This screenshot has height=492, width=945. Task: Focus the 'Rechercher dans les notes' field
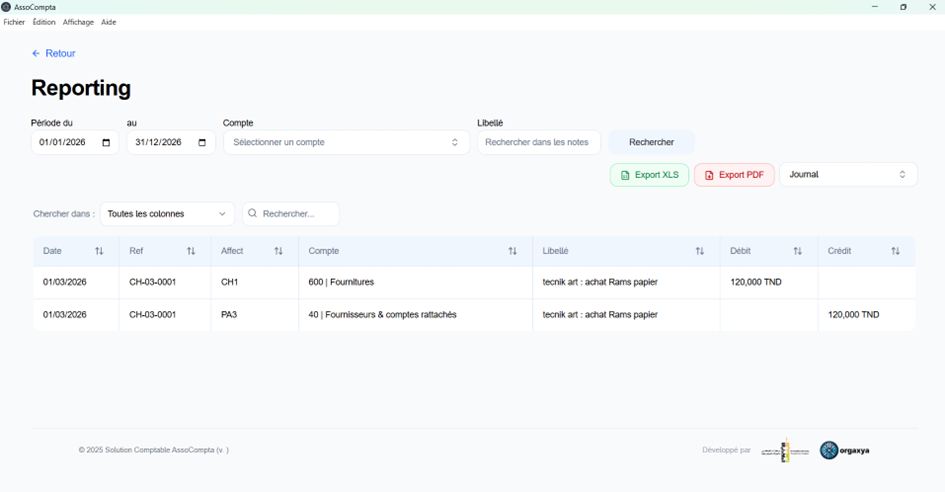tap(538, 143)
